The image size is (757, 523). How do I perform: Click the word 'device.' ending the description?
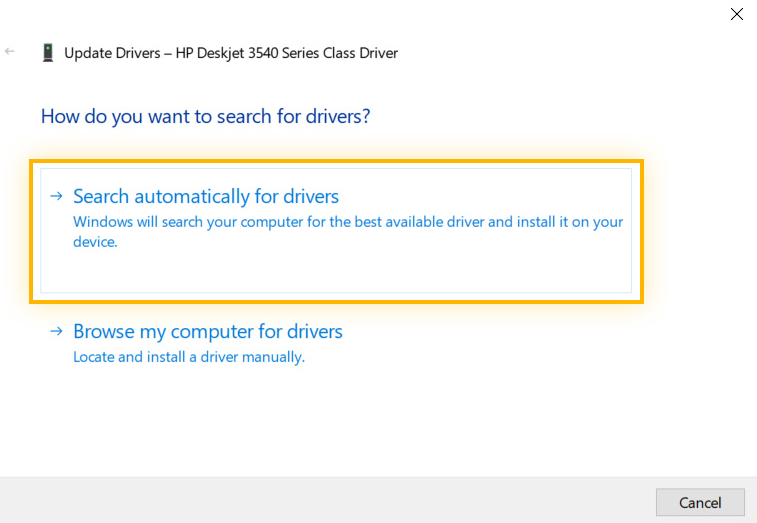(x=95, y=241)
